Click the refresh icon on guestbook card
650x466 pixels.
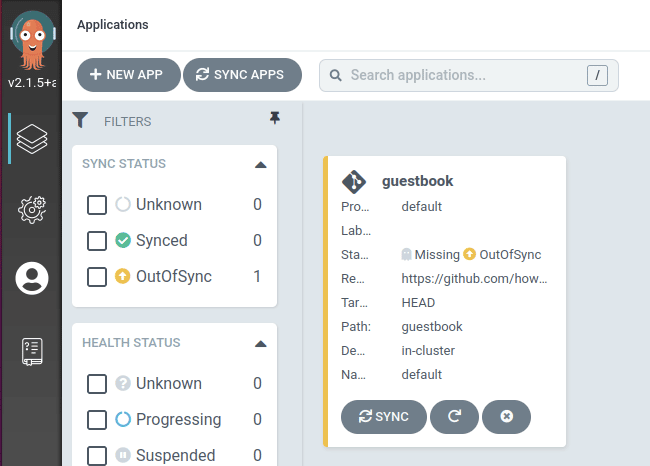click(454, 417)
